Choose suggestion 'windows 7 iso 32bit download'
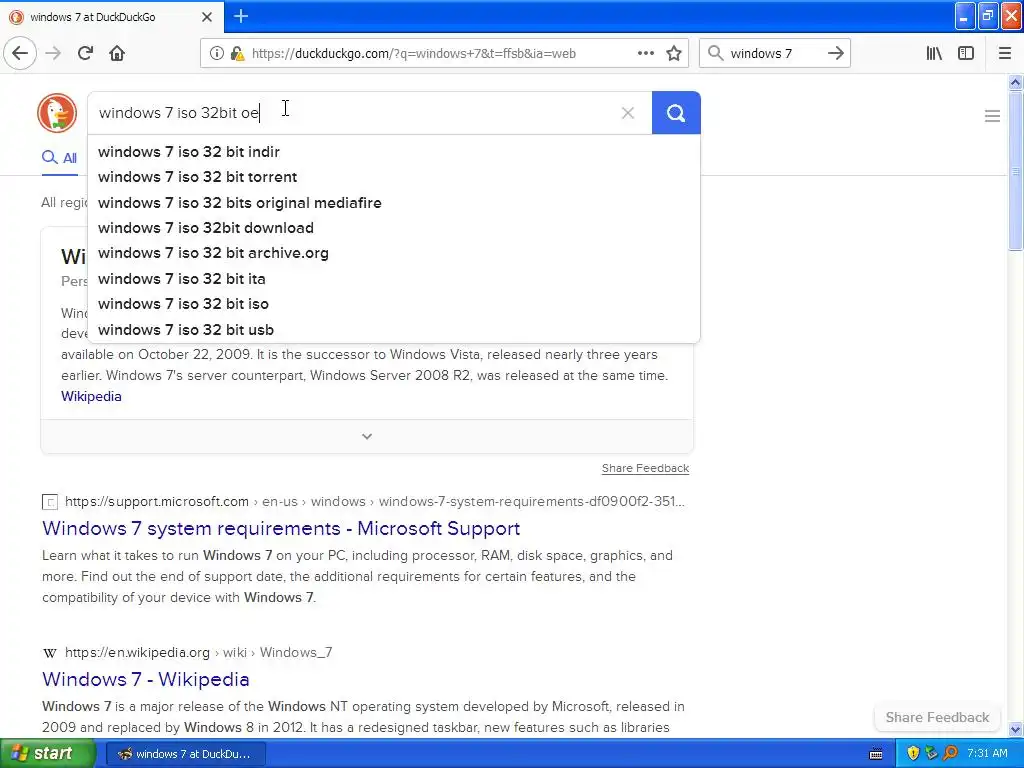This screenshot has width=1024, height=768. 394,228
